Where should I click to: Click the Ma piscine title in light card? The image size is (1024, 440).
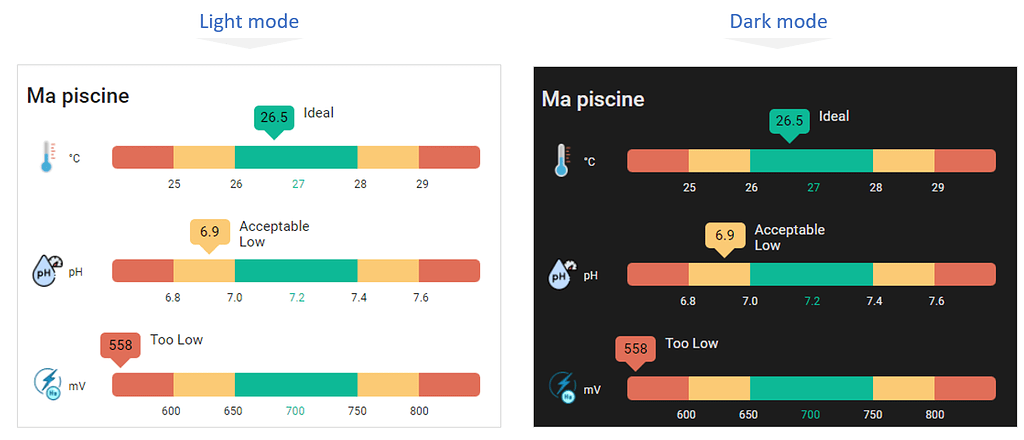tap(78, 95)
